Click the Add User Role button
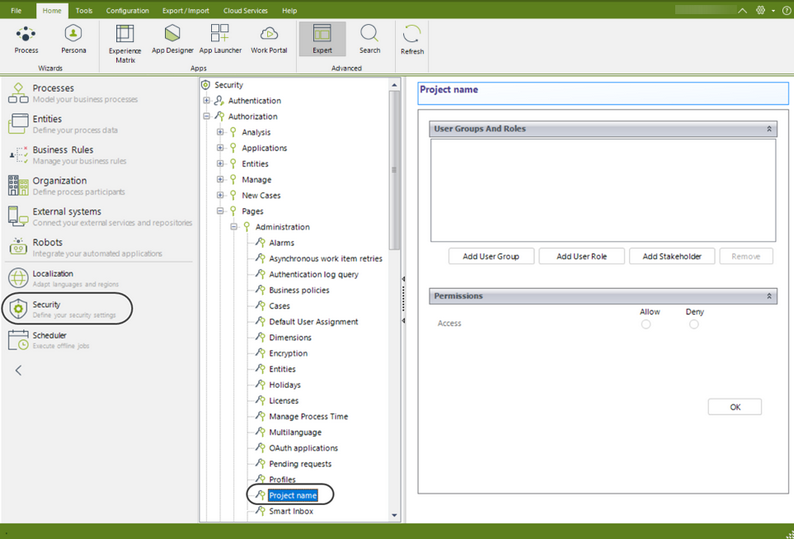This screenshot has width=794, height=539. (581, 256)
